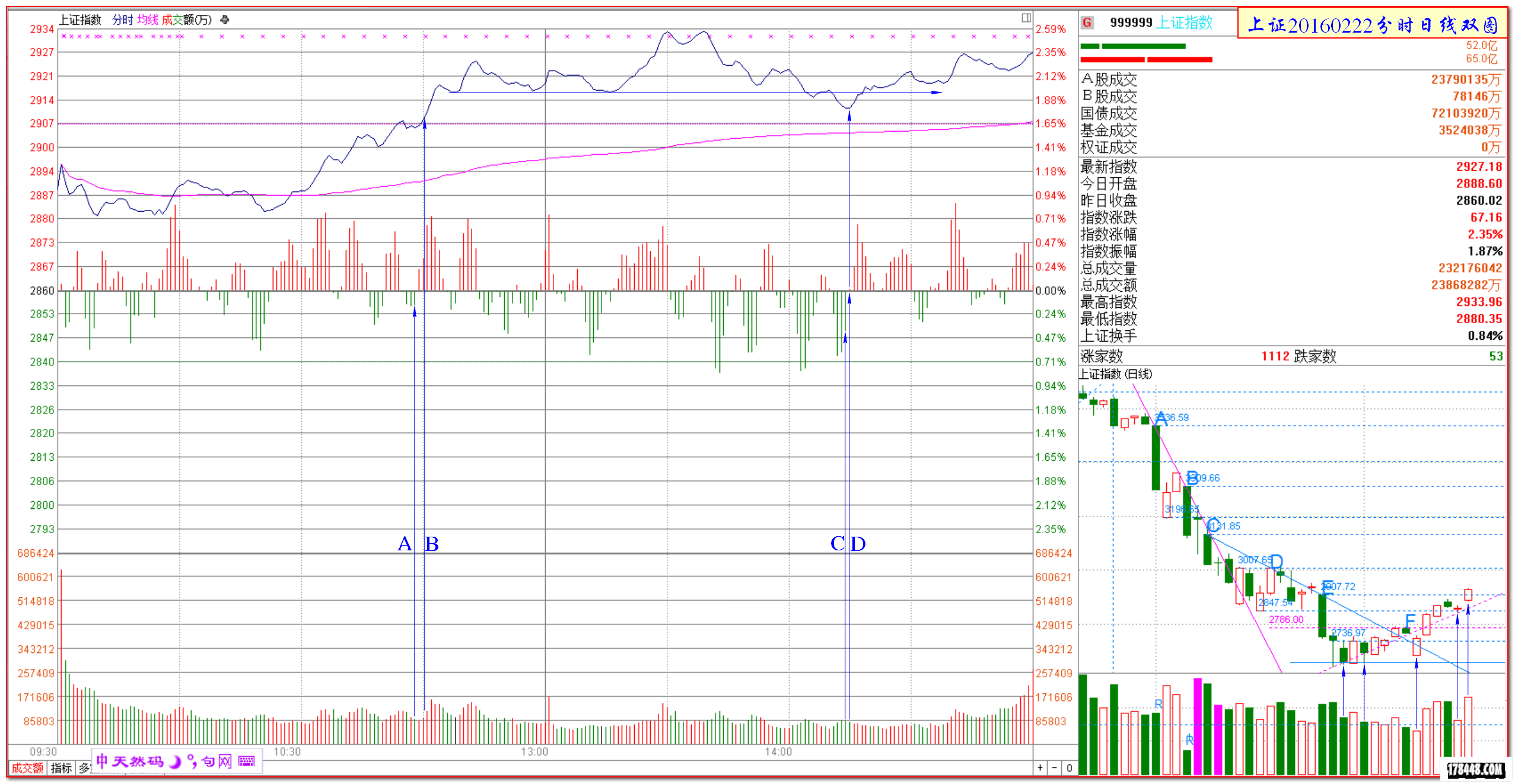1515x784 pixels.
Task: Click the green sell-volume bar
Action: click(1132, 46)
